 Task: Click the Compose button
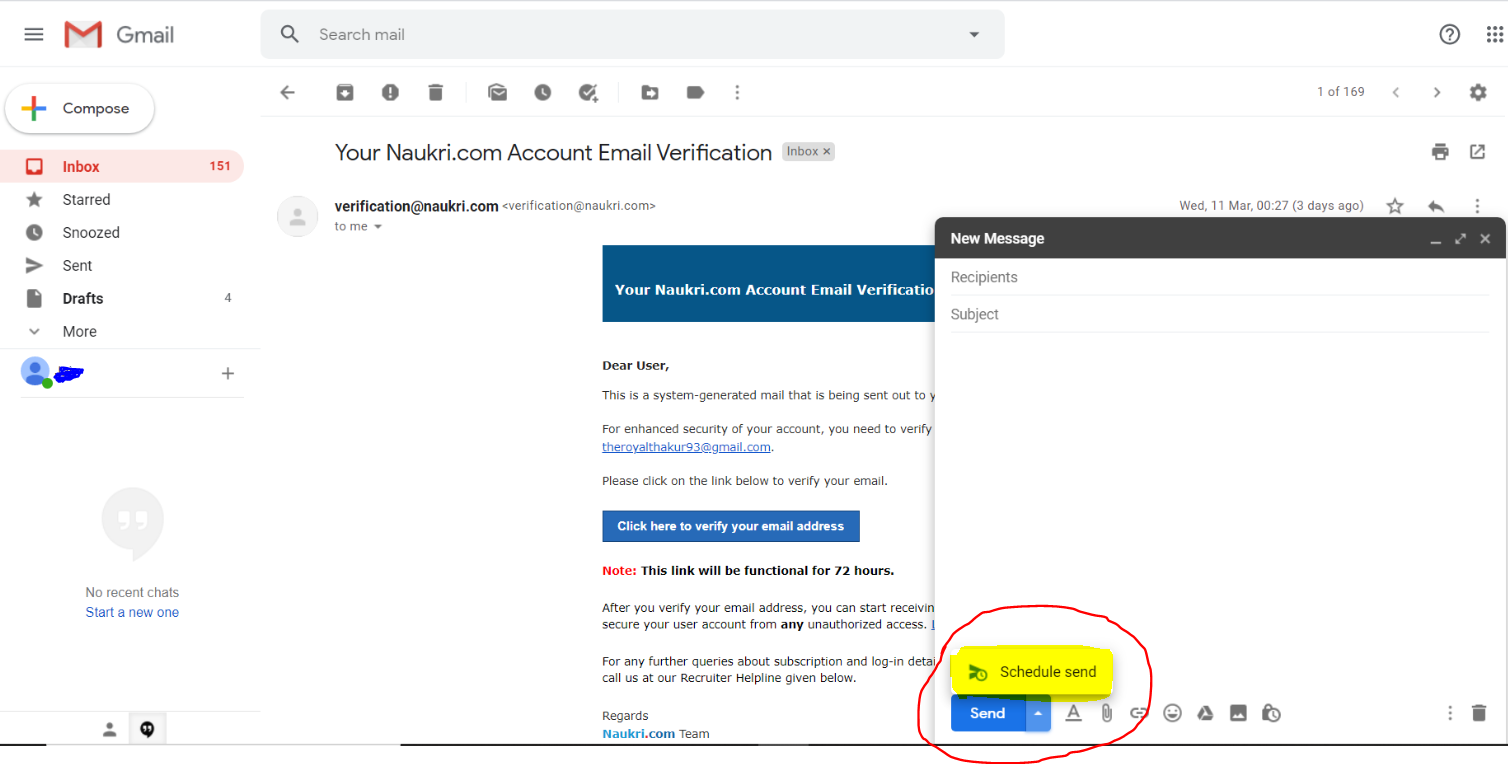(80, 109)
